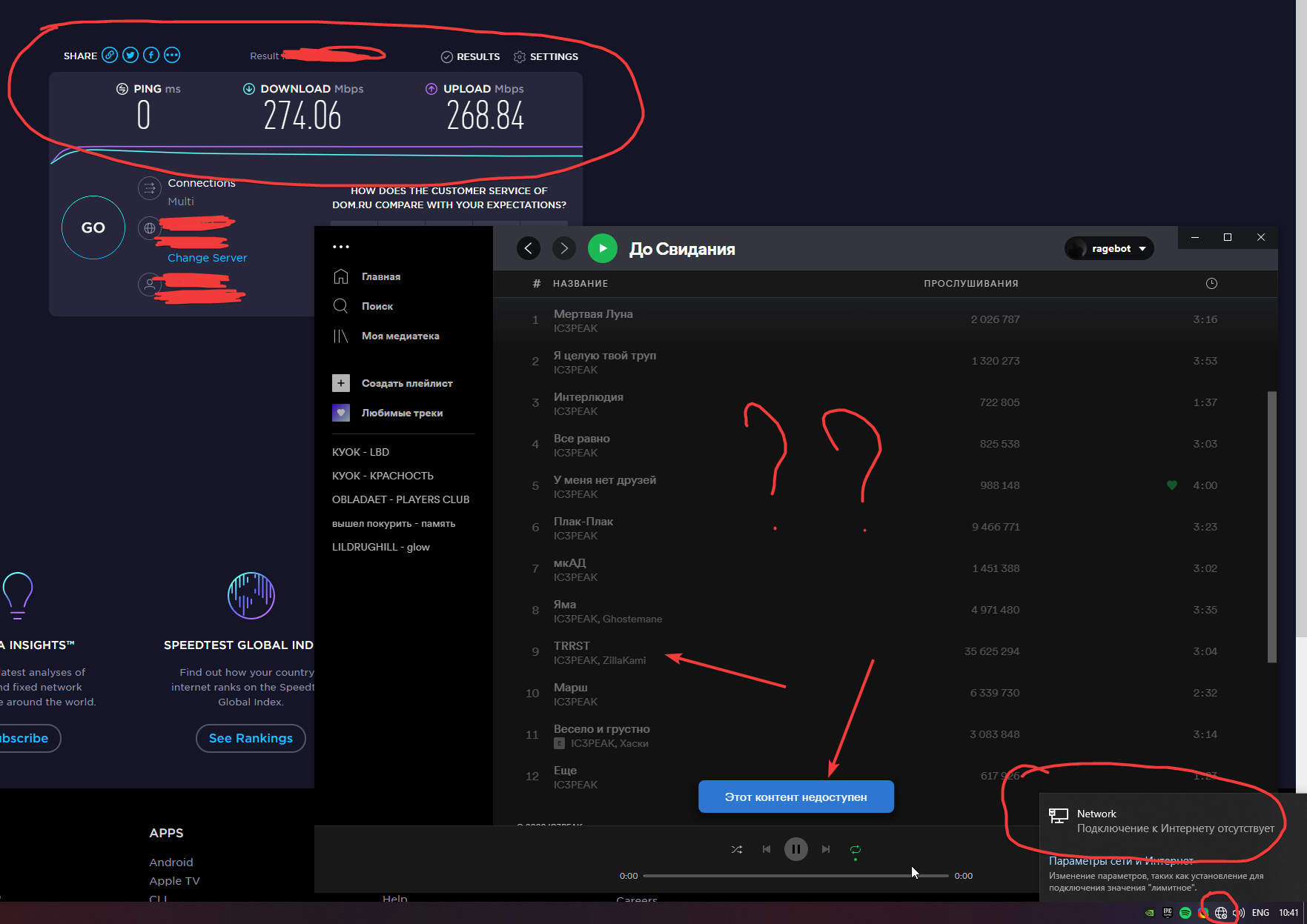The image size is (1307, 924).
Task: Unlike У меня нет друзей heart
Action: point(1172,485)
